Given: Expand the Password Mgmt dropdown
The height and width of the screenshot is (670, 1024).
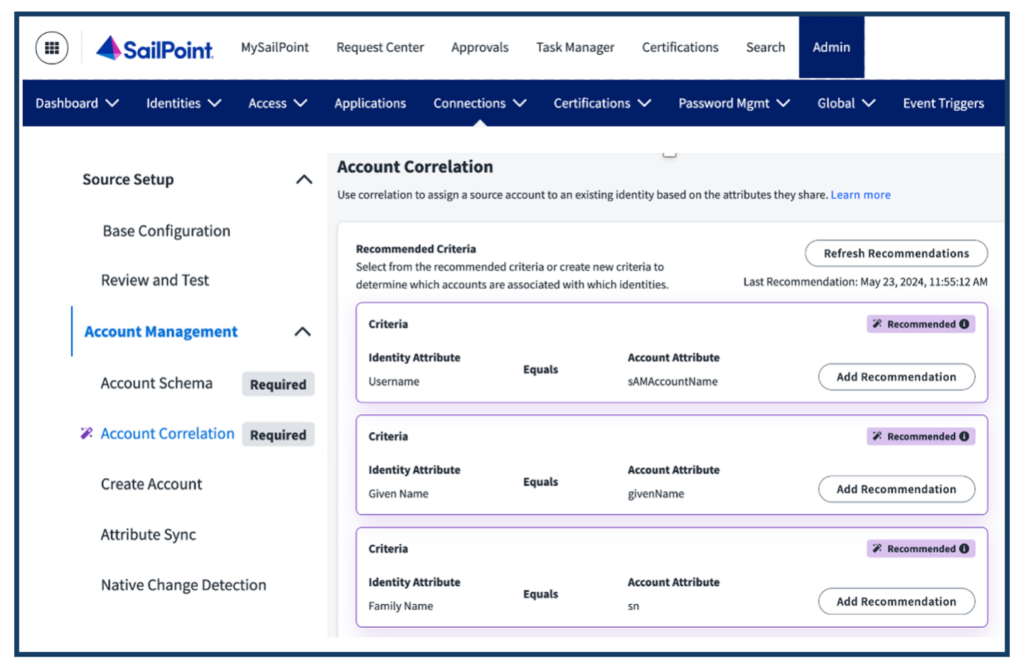Looking at the screenshot, I should click(x=734, y=103).
